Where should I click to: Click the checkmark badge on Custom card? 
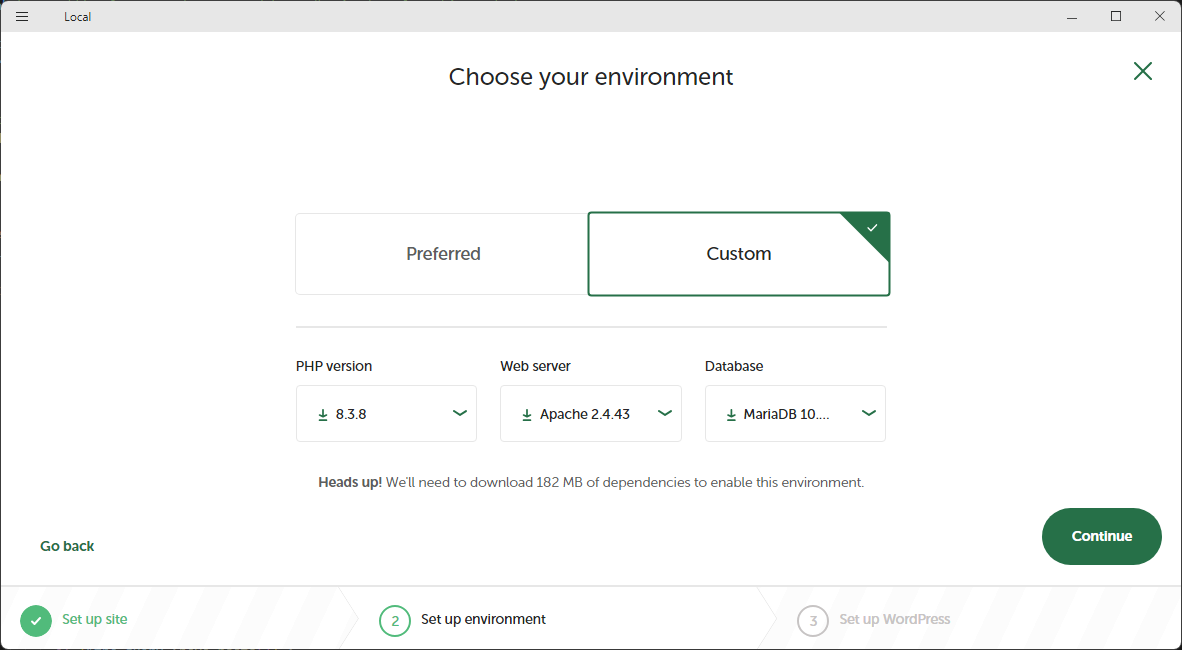click(x=873, y=228)
